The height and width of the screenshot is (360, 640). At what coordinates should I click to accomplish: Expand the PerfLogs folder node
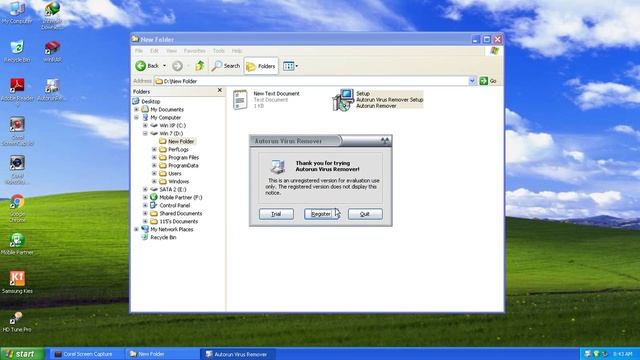(x=154, y=149)
